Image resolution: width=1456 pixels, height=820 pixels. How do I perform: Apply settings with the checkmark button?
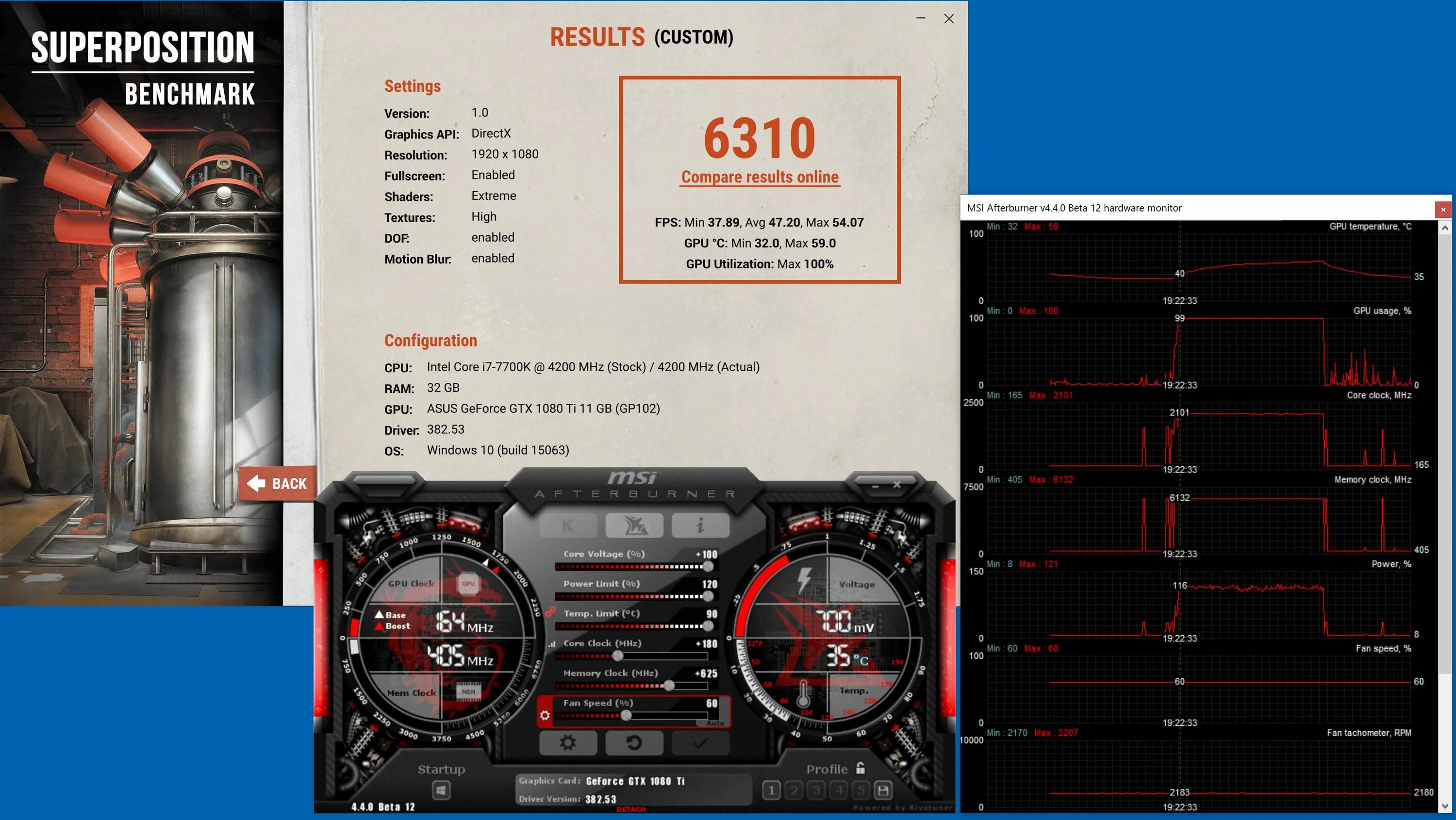click(700, 742)
